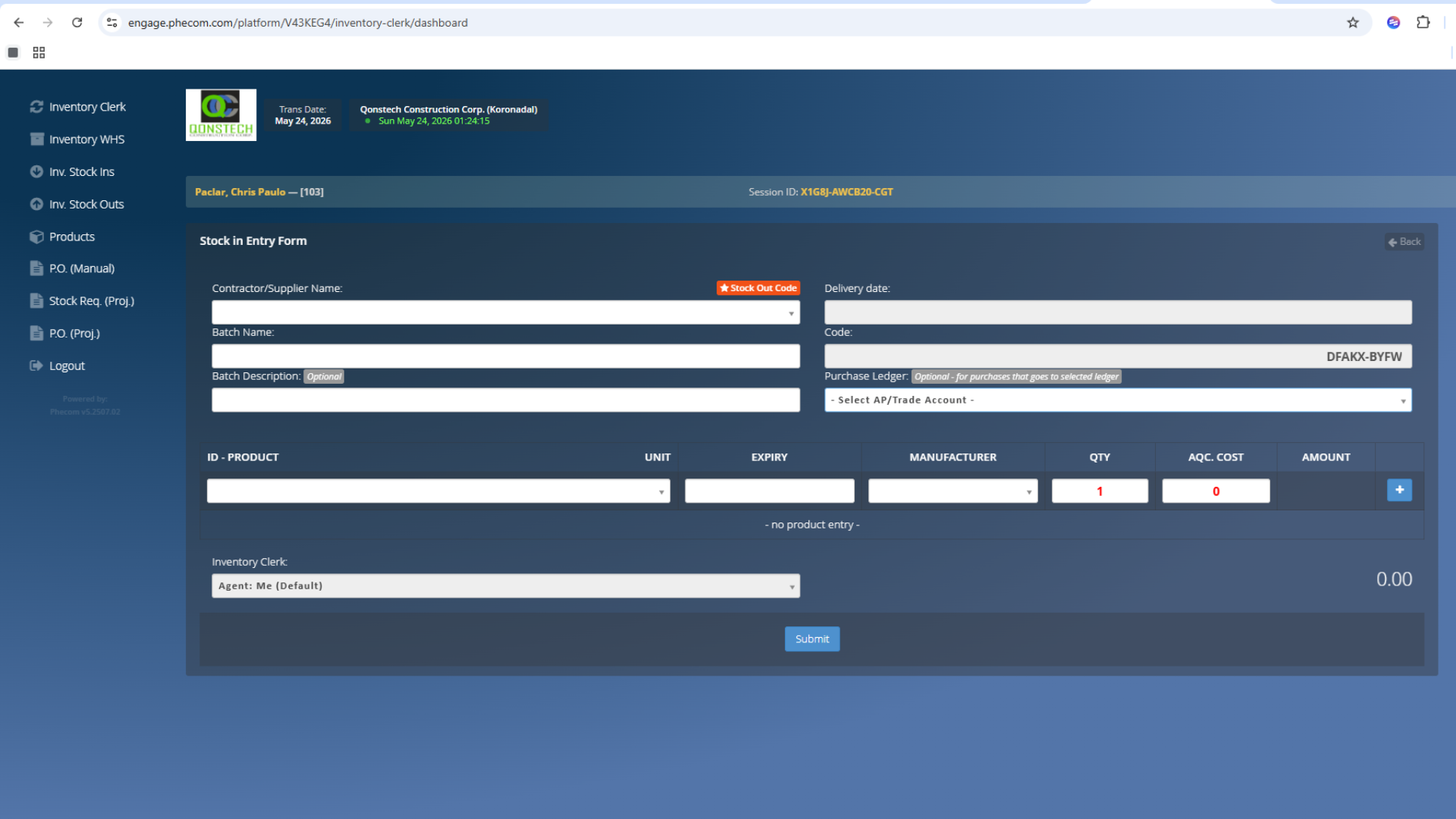Open P.O. (Manual) page
Image resolution: width=1456 pixels, height=819 pixels.
(82, 268)
